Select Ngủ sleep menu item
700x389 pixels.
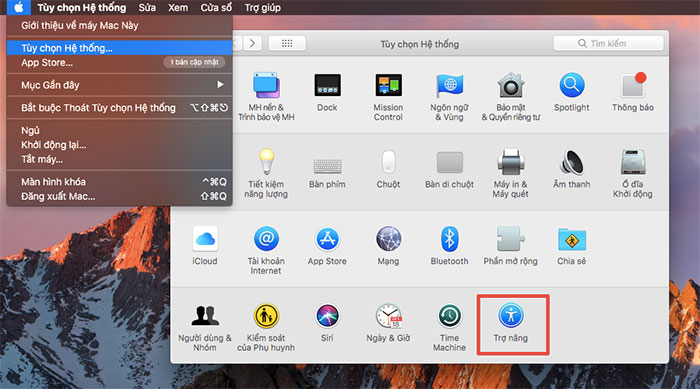click(120, 130)
